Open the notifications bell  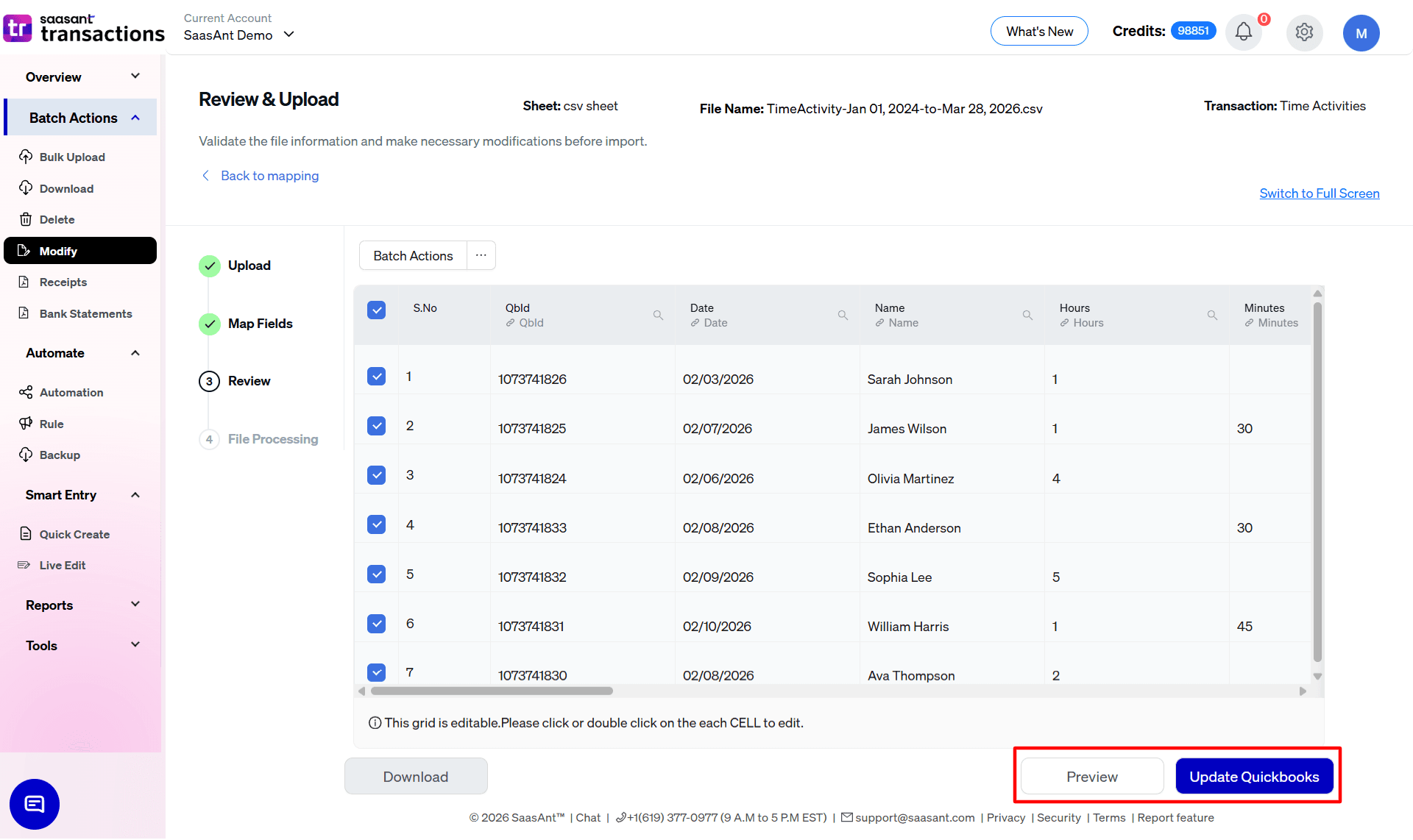[1243, 32]
